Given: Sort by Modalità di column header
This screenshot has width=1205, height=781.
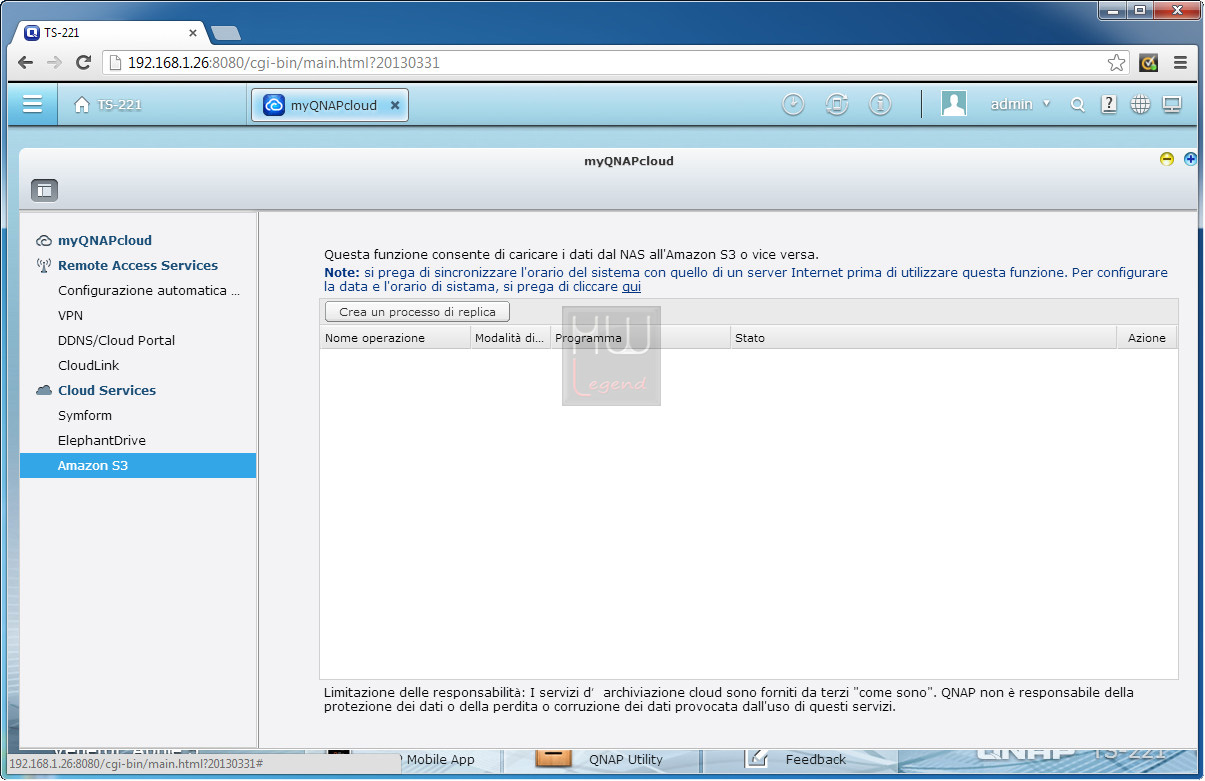Looking at the screenshot, I should [510, 338].
